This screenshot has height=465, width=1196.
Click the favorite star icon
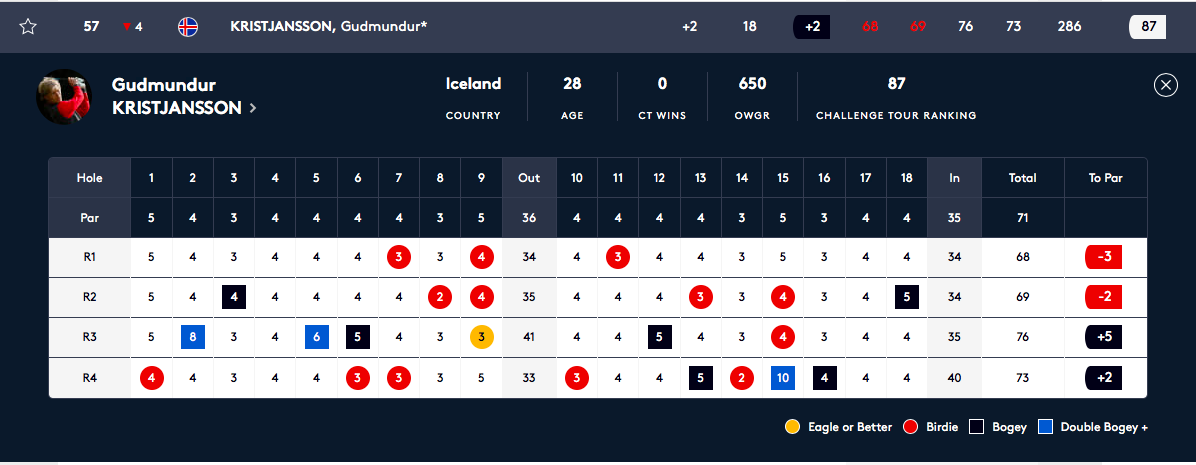28,27
